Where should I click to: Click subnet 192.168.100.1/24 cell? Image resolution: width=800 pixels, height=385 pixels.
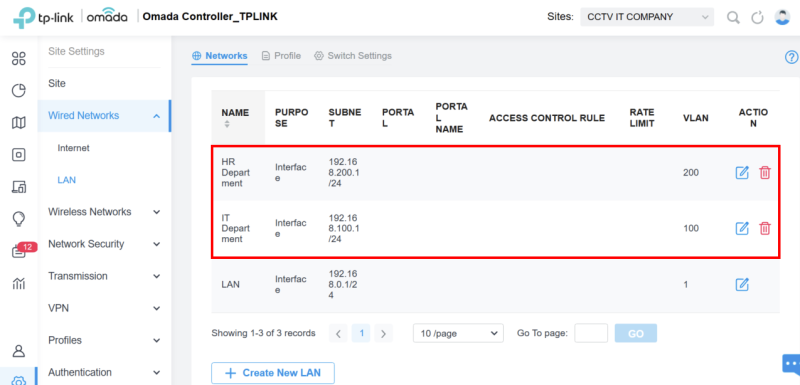[344, 228]
